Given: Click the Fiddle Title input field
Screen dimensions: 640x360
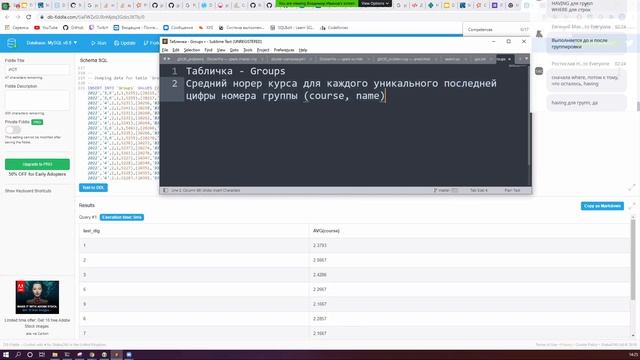Looking at the screenshot, I should tap(37, 69).
